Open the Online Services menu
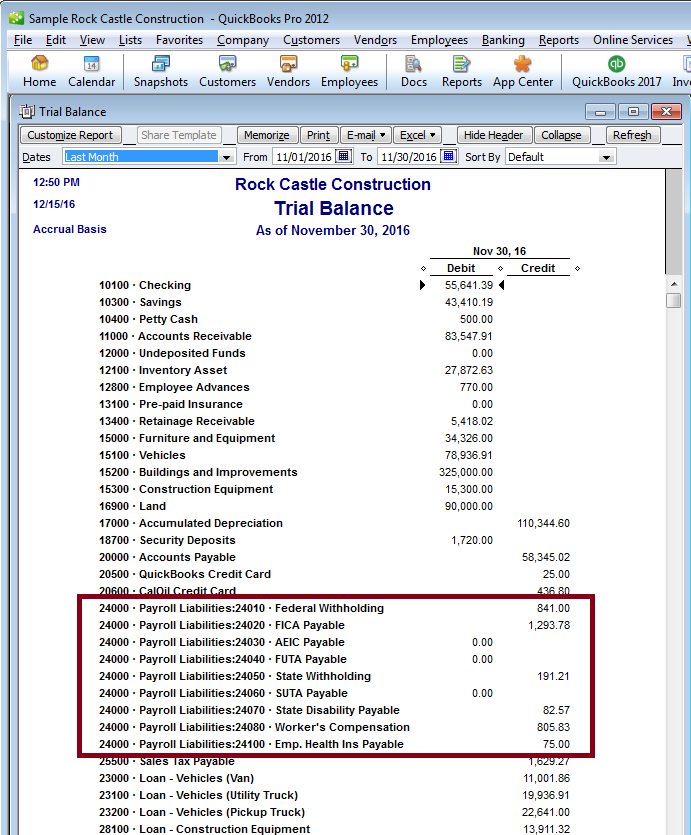This screenshot has width=691, height=835. click(x=633, y=40)
